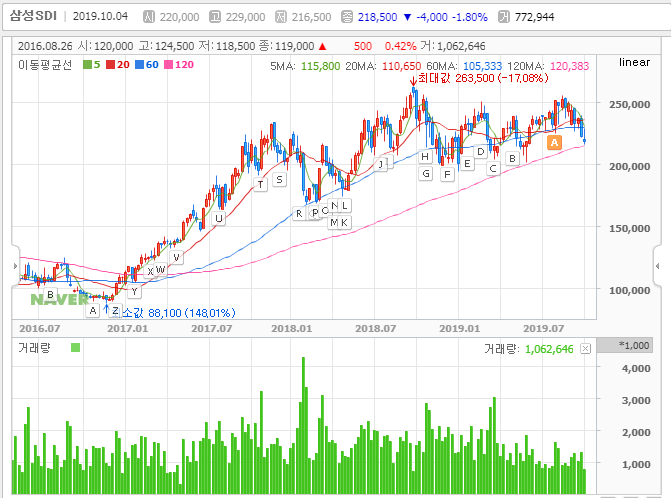The width and height of the screenshot is (671, 498).
Task: Click the F event marker
Action: pyautogui.click(x=447, y=174)
